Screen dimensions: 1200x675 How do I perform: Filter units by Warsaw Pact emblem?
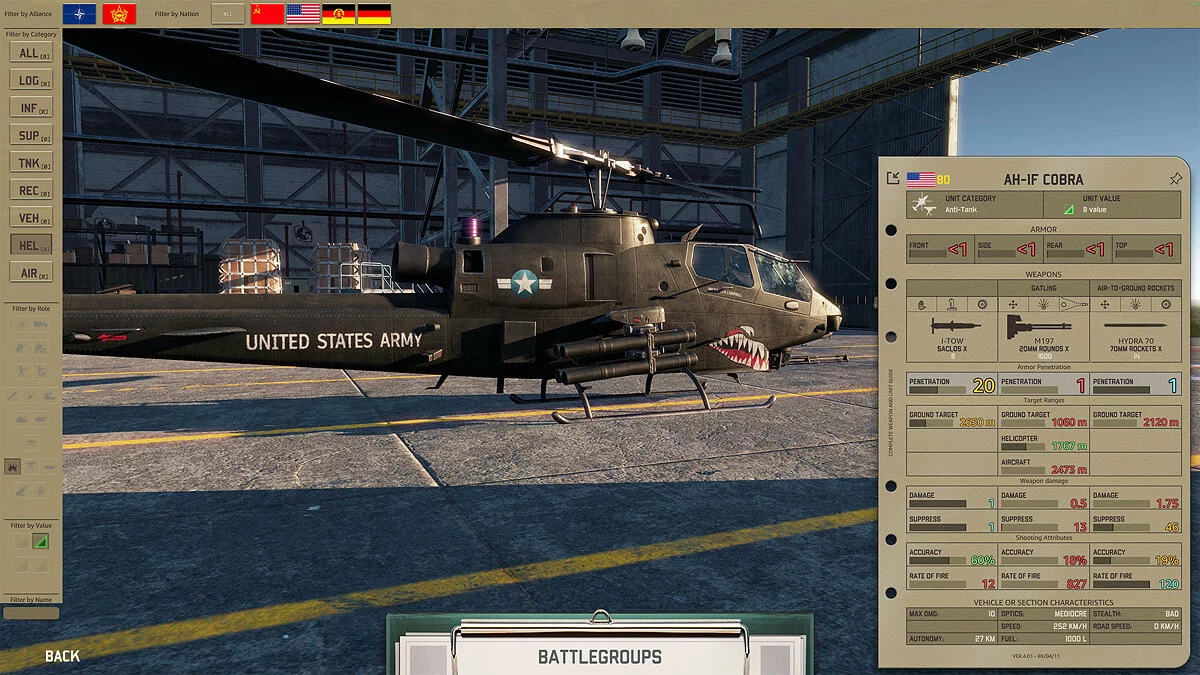(119, 14)
